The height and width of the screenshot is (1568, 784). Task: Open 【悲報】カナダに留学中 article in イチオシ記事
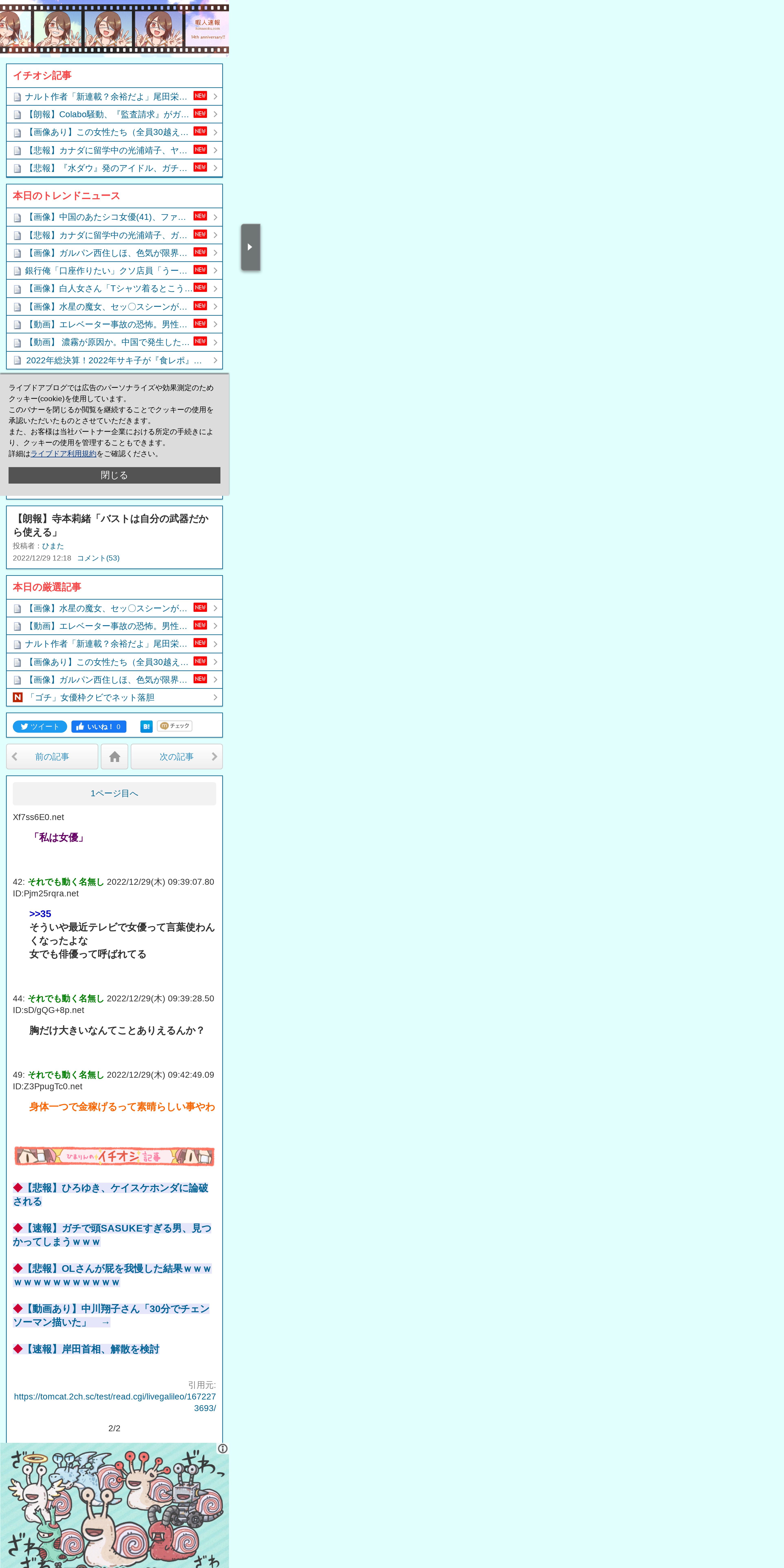coord(114,150)
